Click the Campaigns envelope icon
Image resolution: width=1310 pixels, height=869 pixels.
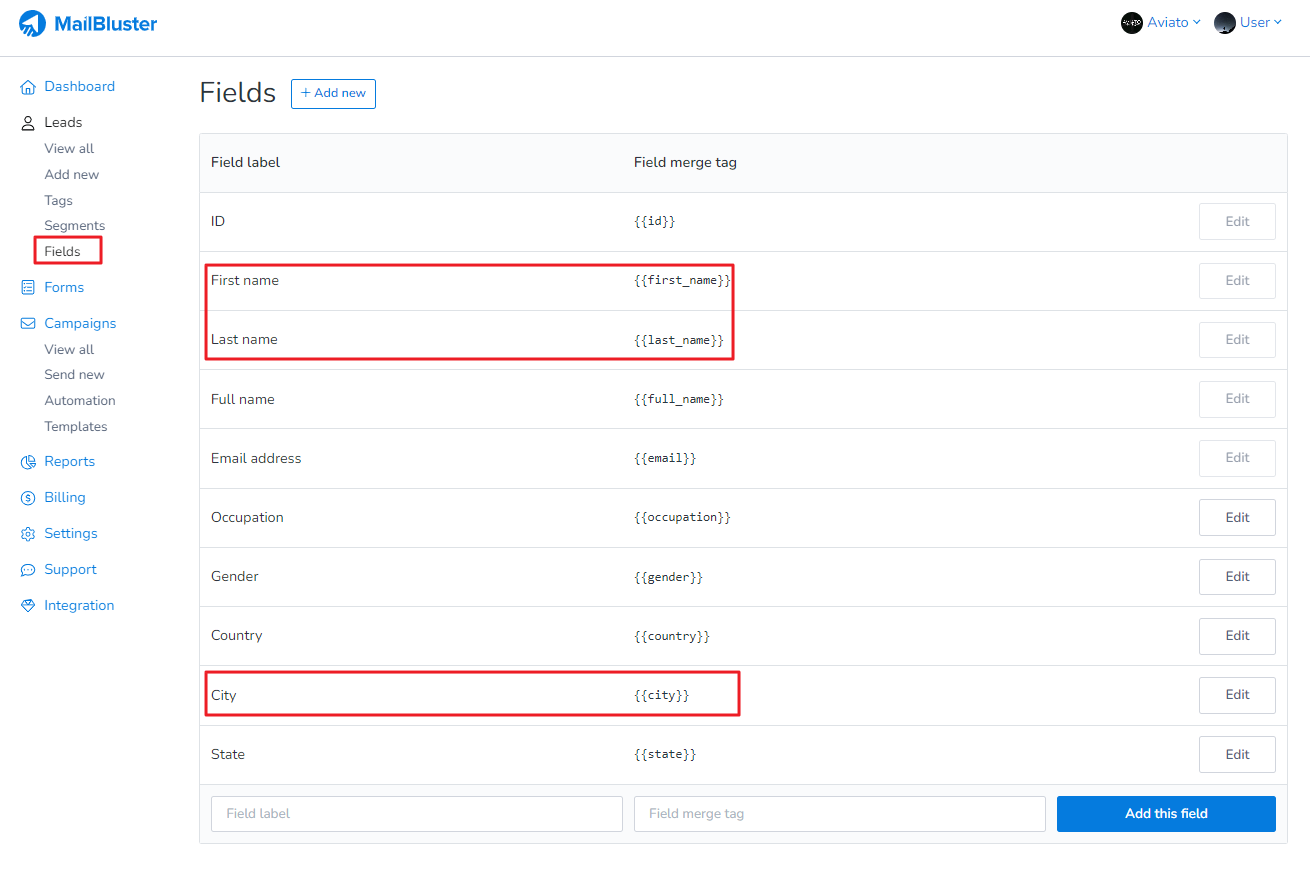[x=28, y=324]
